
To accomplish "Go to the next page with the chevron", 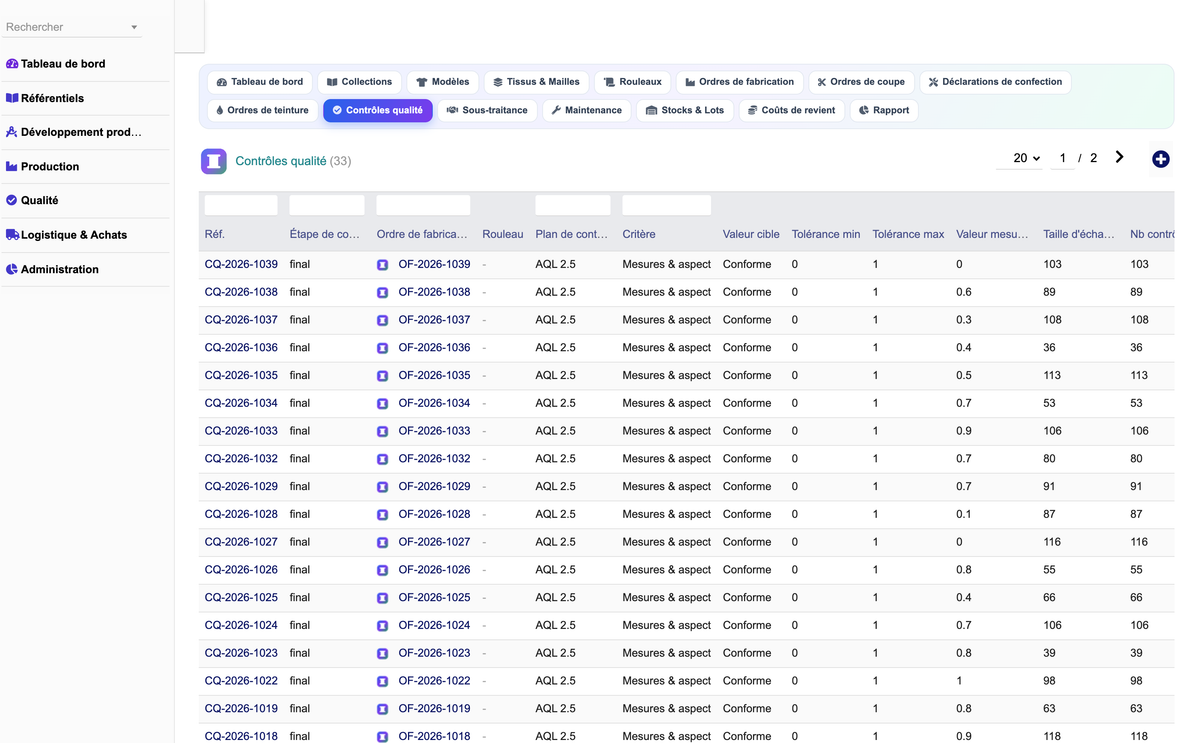I will coord(1119,157).
